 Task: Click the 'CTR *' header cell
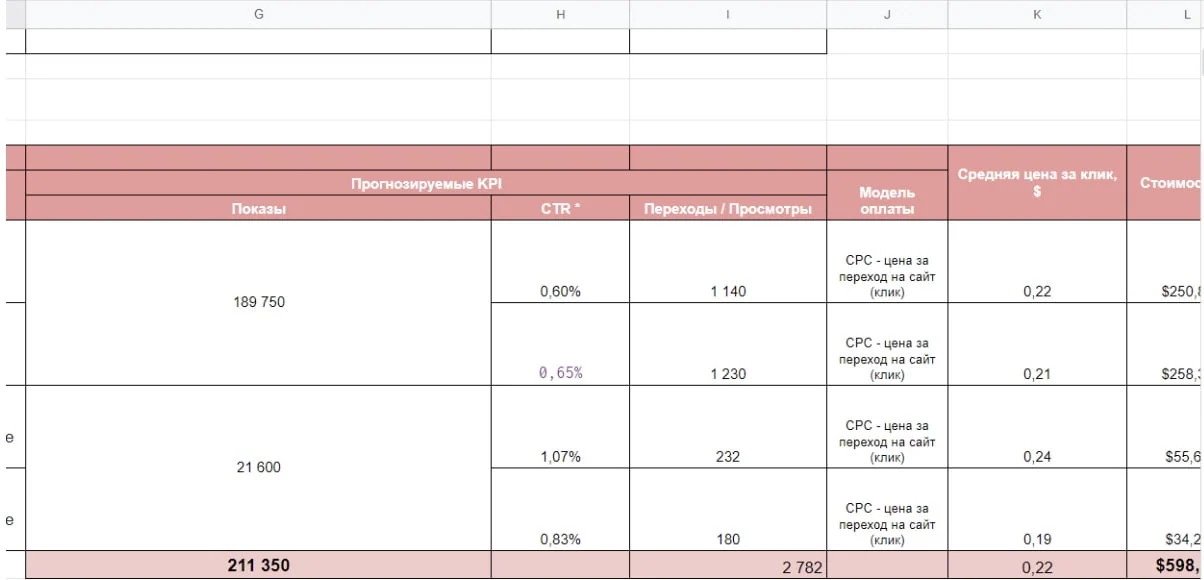[560, 208]
